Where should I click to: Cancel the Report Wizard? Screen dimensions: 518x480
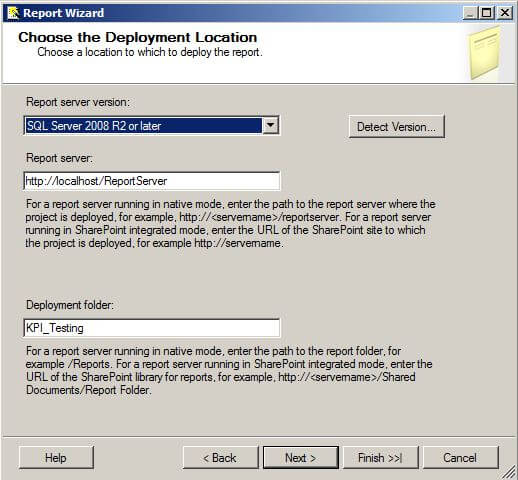pyautogui.click(x=460, y=458)
